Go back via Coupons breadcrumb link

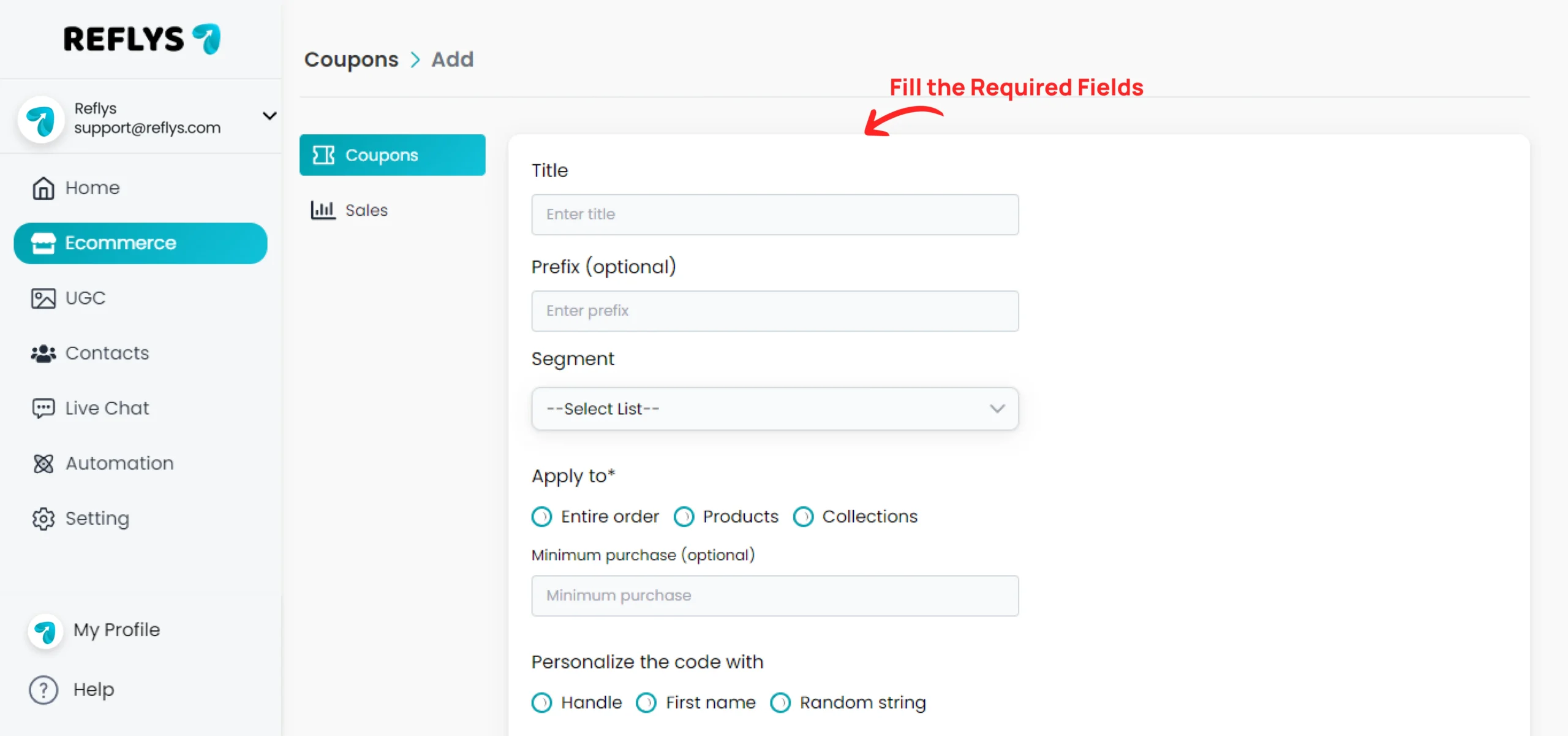(351, 59)
